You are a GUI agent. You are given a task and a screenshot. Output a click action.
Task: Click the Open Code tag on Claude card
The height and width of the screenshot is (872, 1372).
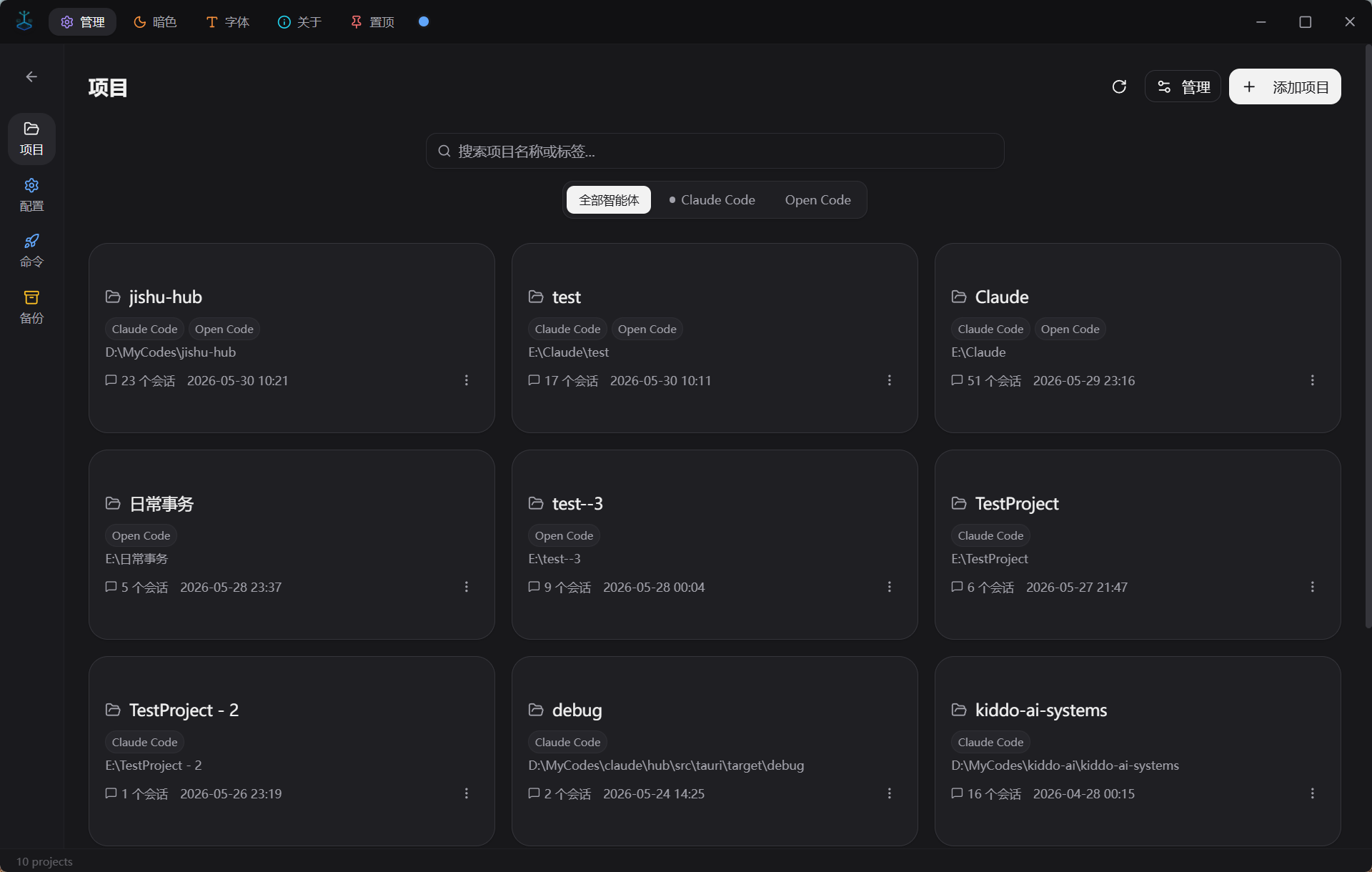pyautogui.click(x=1070, y=329)
